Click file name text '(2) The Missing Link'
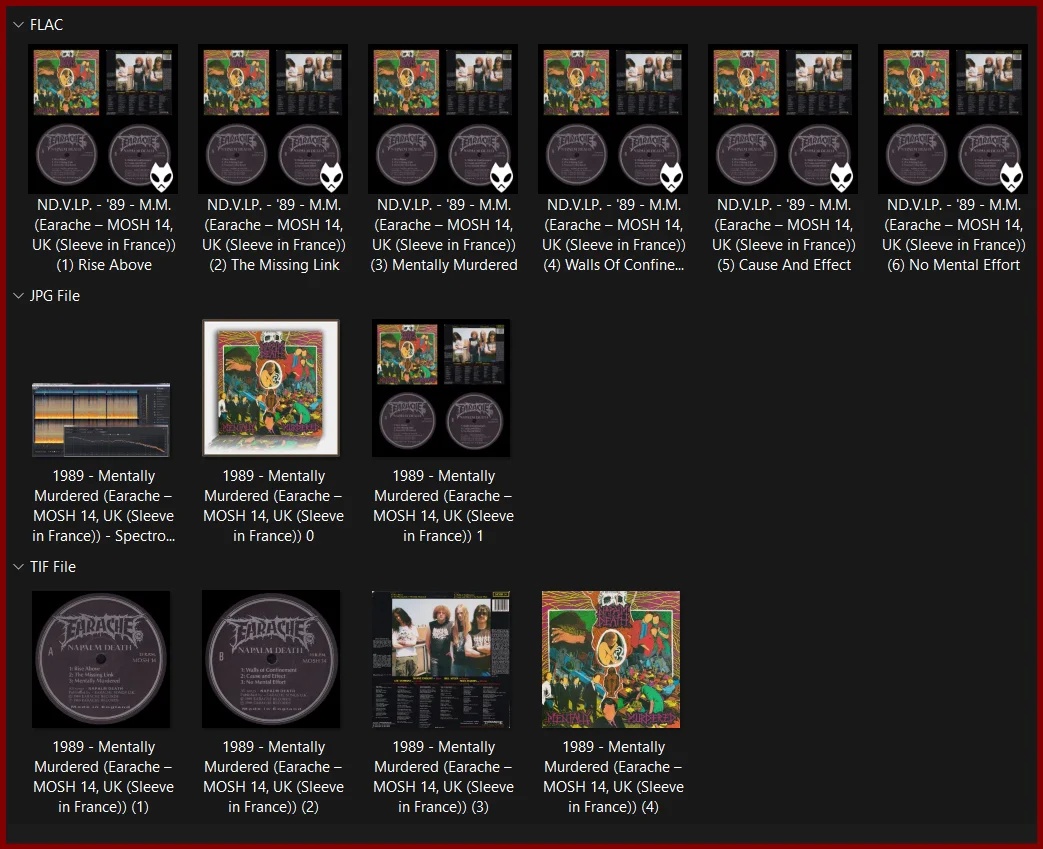 point(274,265)
